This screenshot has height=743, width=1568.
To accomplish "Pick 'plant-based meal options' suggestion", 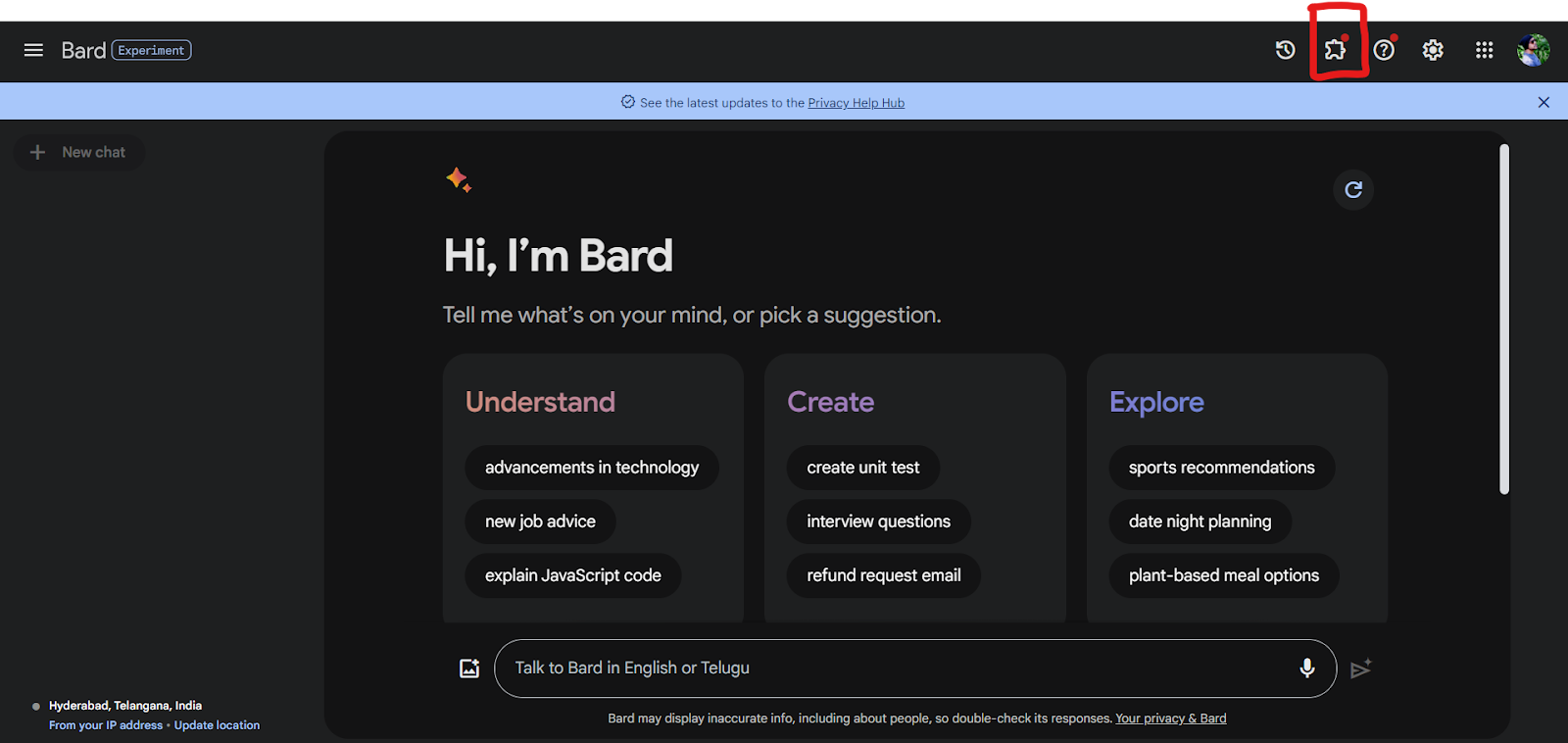I will 1224,575.
